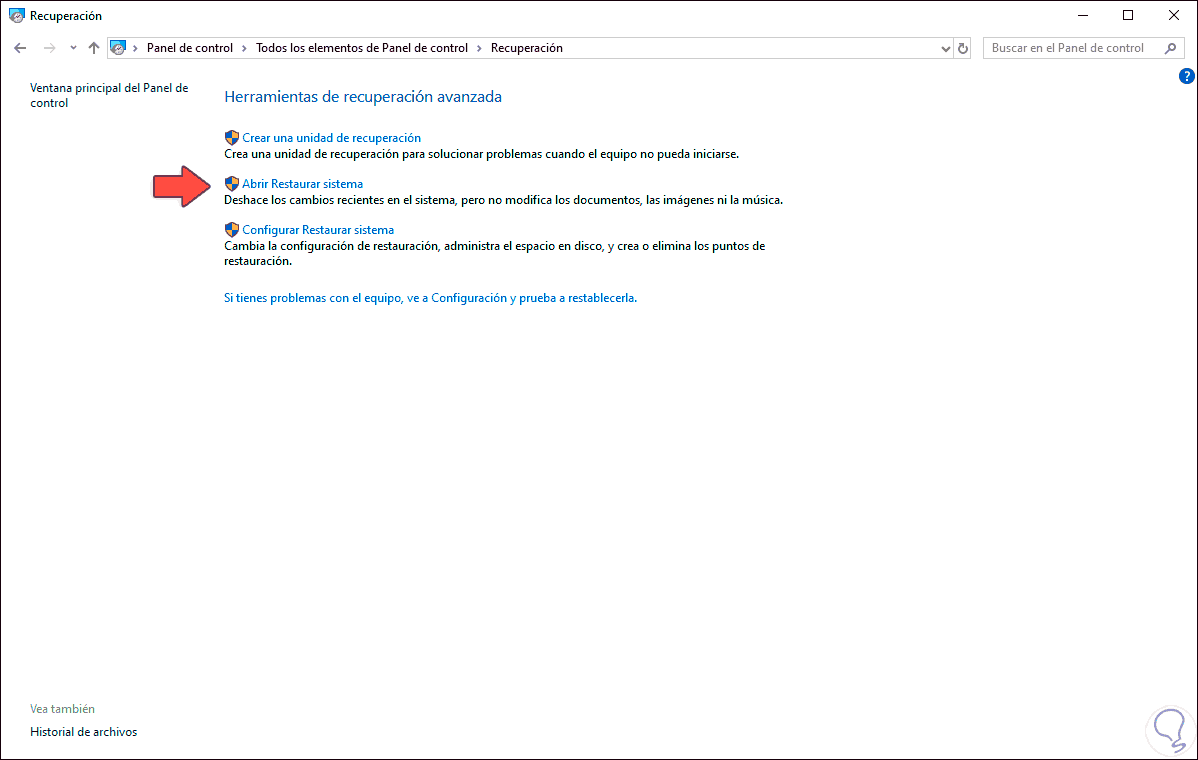Open Historial de archivos
Viewport: 1198px width, 760px height.
pyautogui.click(x=83, y=731)
